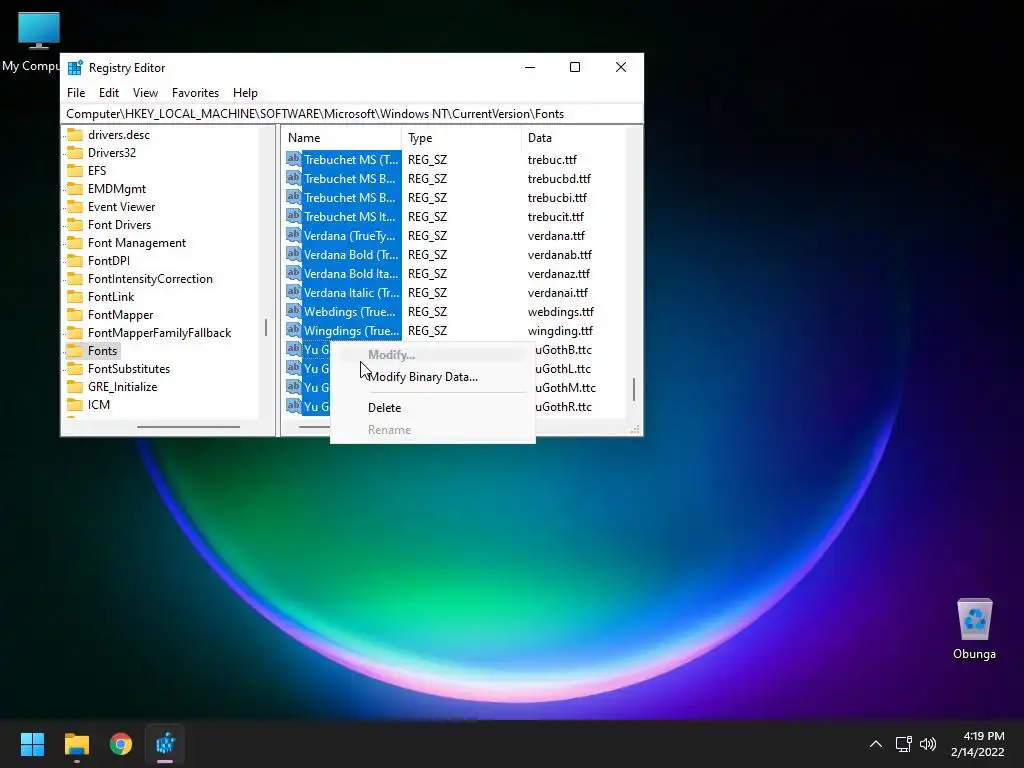The width and height of the screenshot is (1024, 768).
Task: Click values pane vertical scrollbar thumb
Action: [633, 389]
